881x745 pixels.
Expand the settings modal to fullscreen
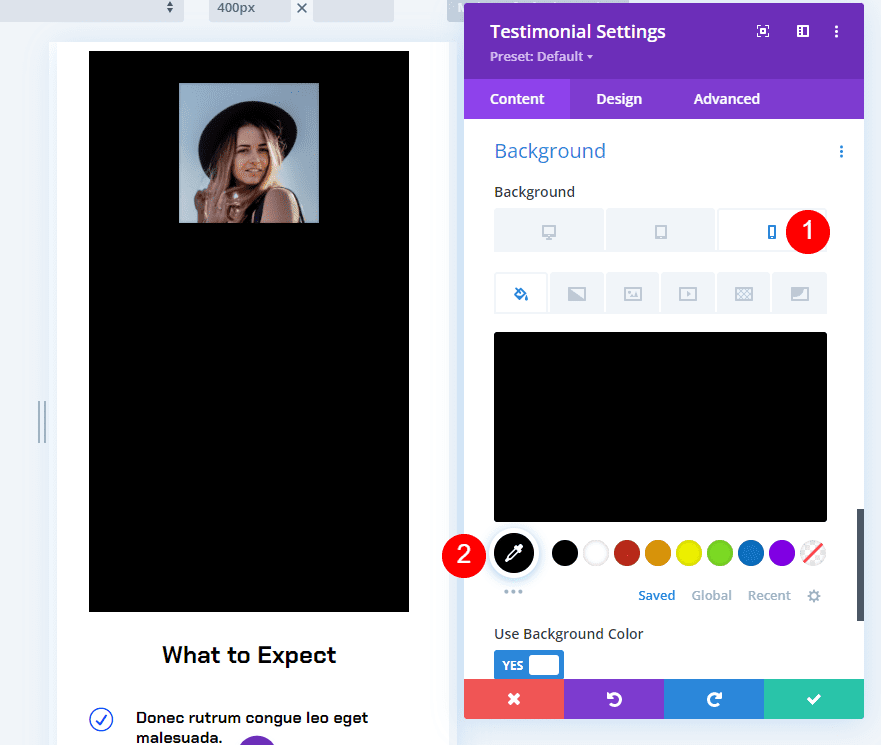[x=763, y=31]
